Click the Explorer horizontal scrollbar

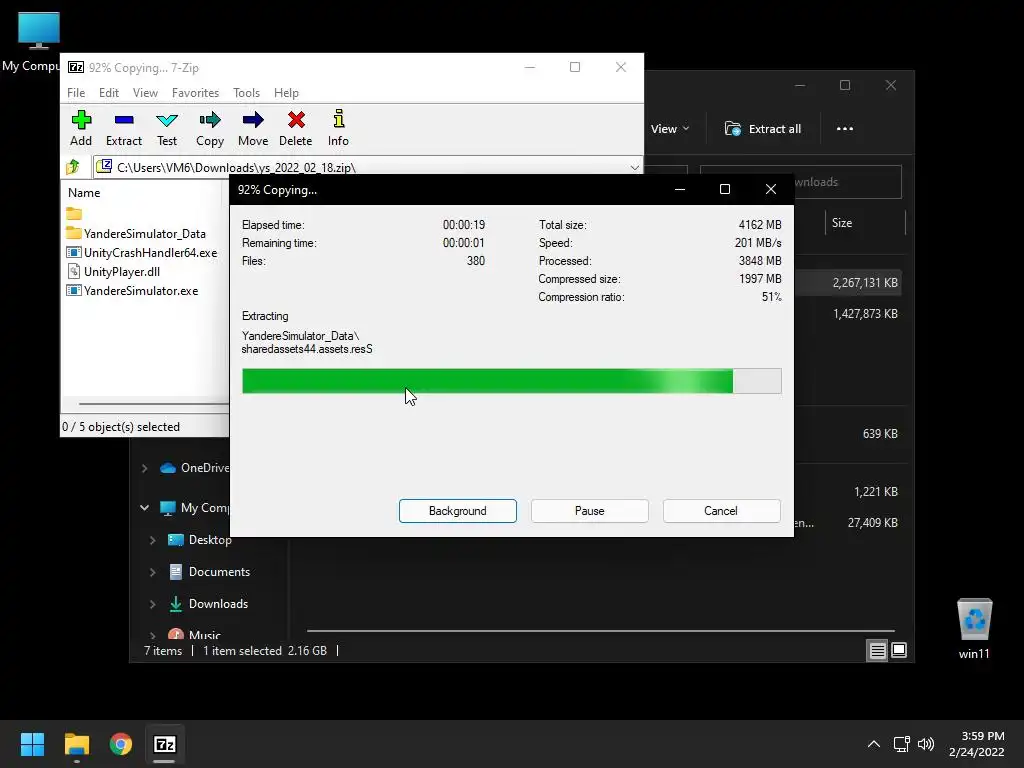coord(600,631)
